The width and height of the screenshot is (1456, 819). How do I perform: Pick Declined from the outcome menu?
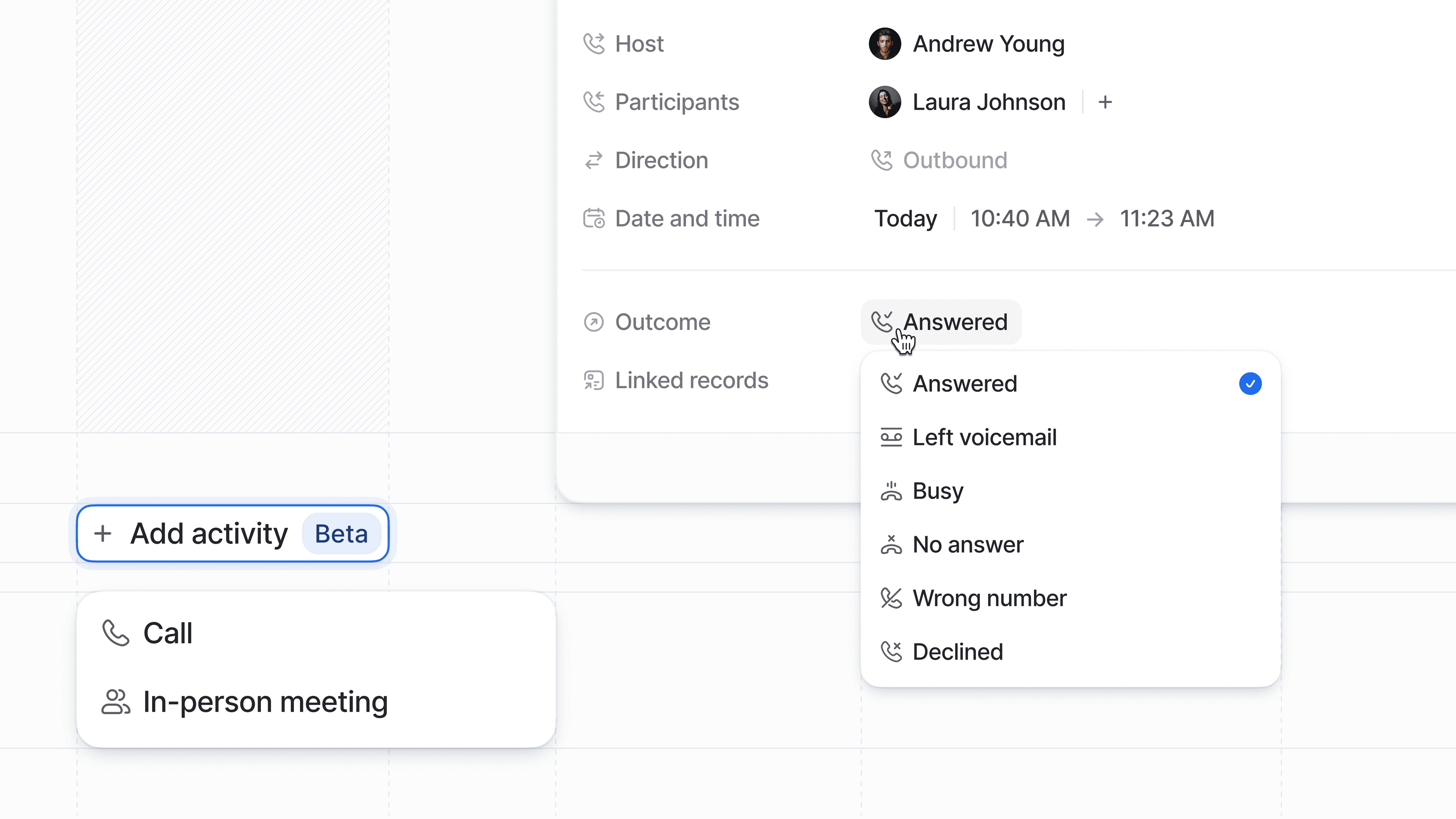[957, 652]
